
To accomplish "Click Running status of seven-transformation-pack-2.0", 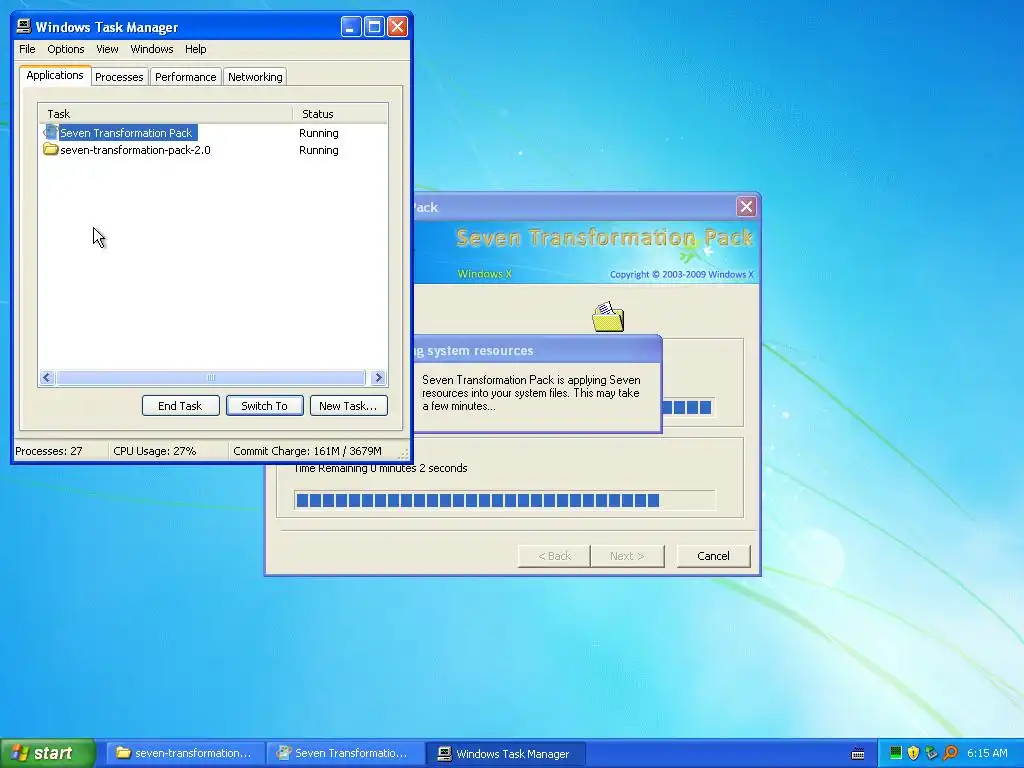I will [319, 150].
